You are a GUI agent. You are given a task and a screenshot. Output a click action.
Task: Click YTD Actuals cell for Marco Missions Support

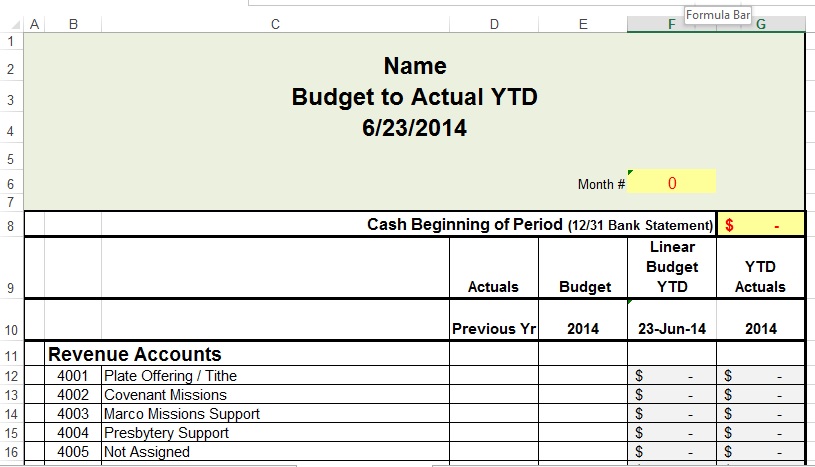[x=761, y=414]
